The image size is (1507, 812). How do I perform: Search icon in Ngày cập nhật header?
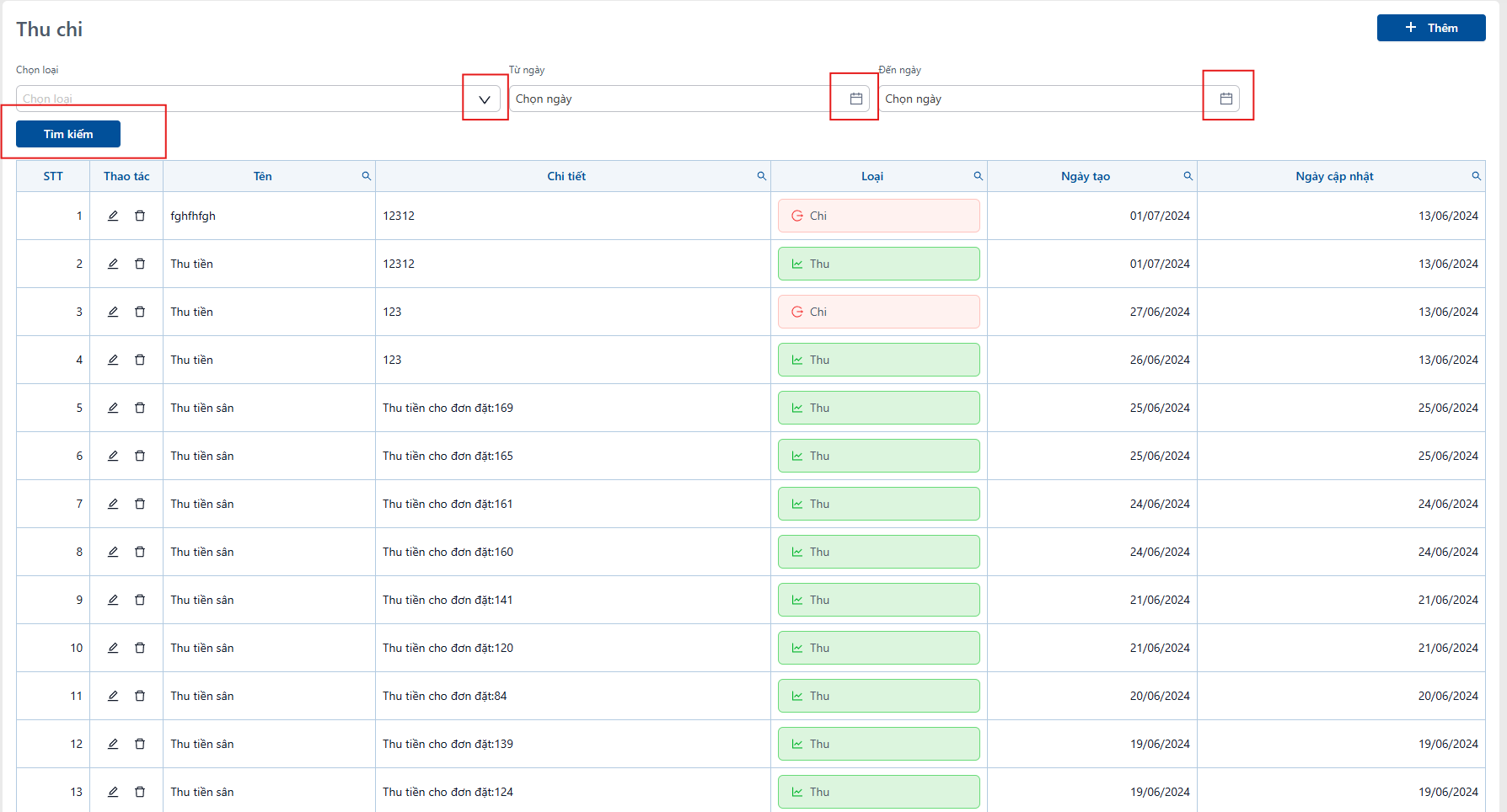(x=1477, y=176)
